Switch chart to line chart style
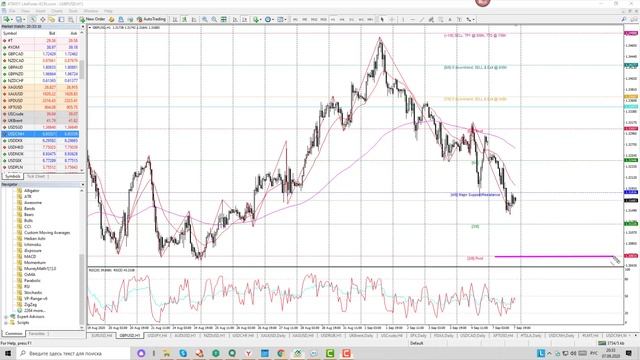The height and width of the screenshot is (360, 640). pos(194,19)
